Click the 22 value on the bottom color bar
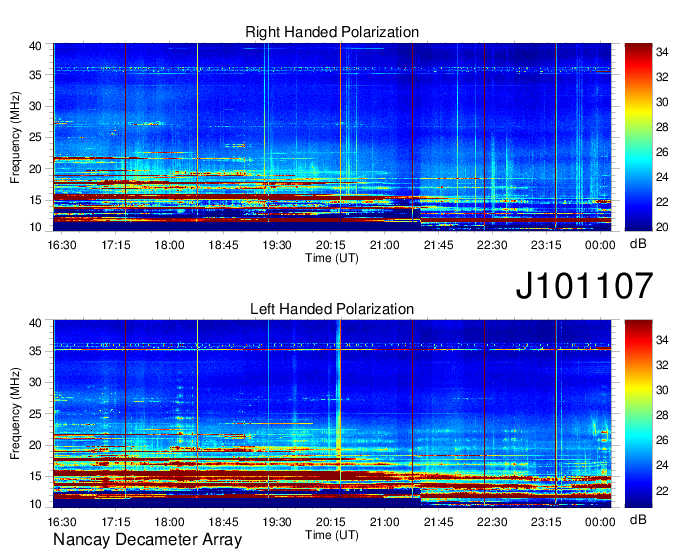 click(x=662, y=491)
